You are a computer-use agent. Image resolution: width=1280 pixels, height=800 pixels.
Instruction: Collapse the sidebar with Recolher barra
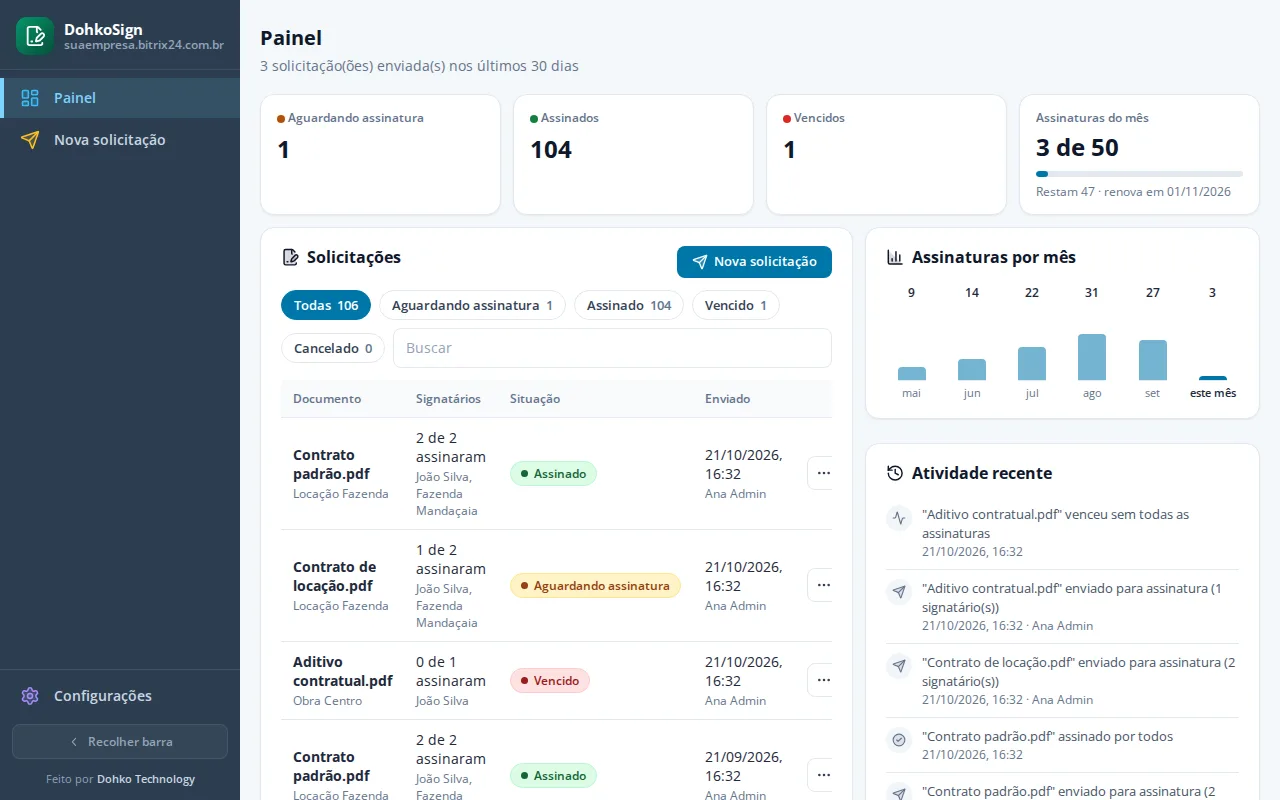pyautogui.click(x=120, y=742)
